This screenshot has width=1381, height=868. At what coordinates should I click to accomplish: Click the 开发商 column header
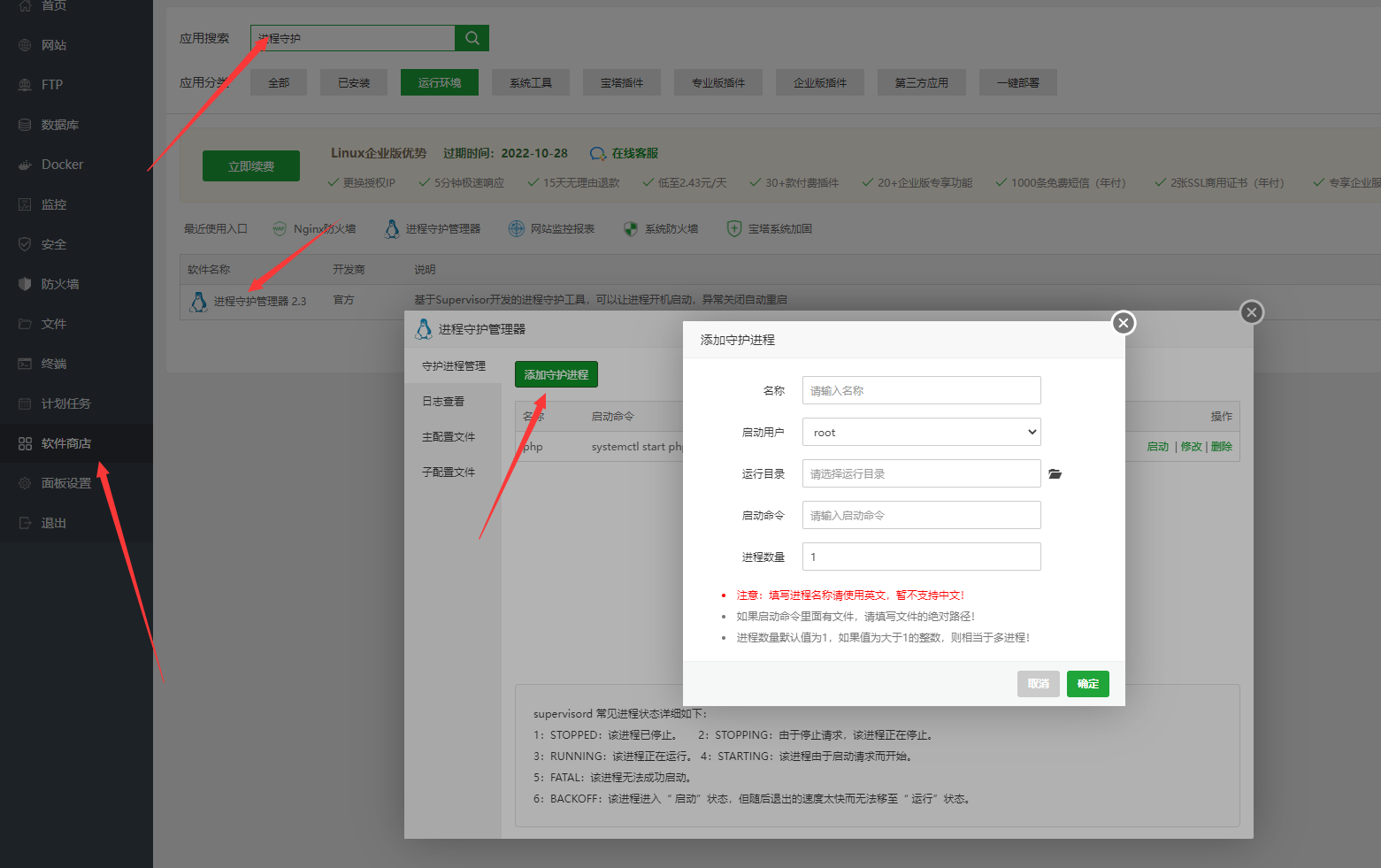coord(349,270)
